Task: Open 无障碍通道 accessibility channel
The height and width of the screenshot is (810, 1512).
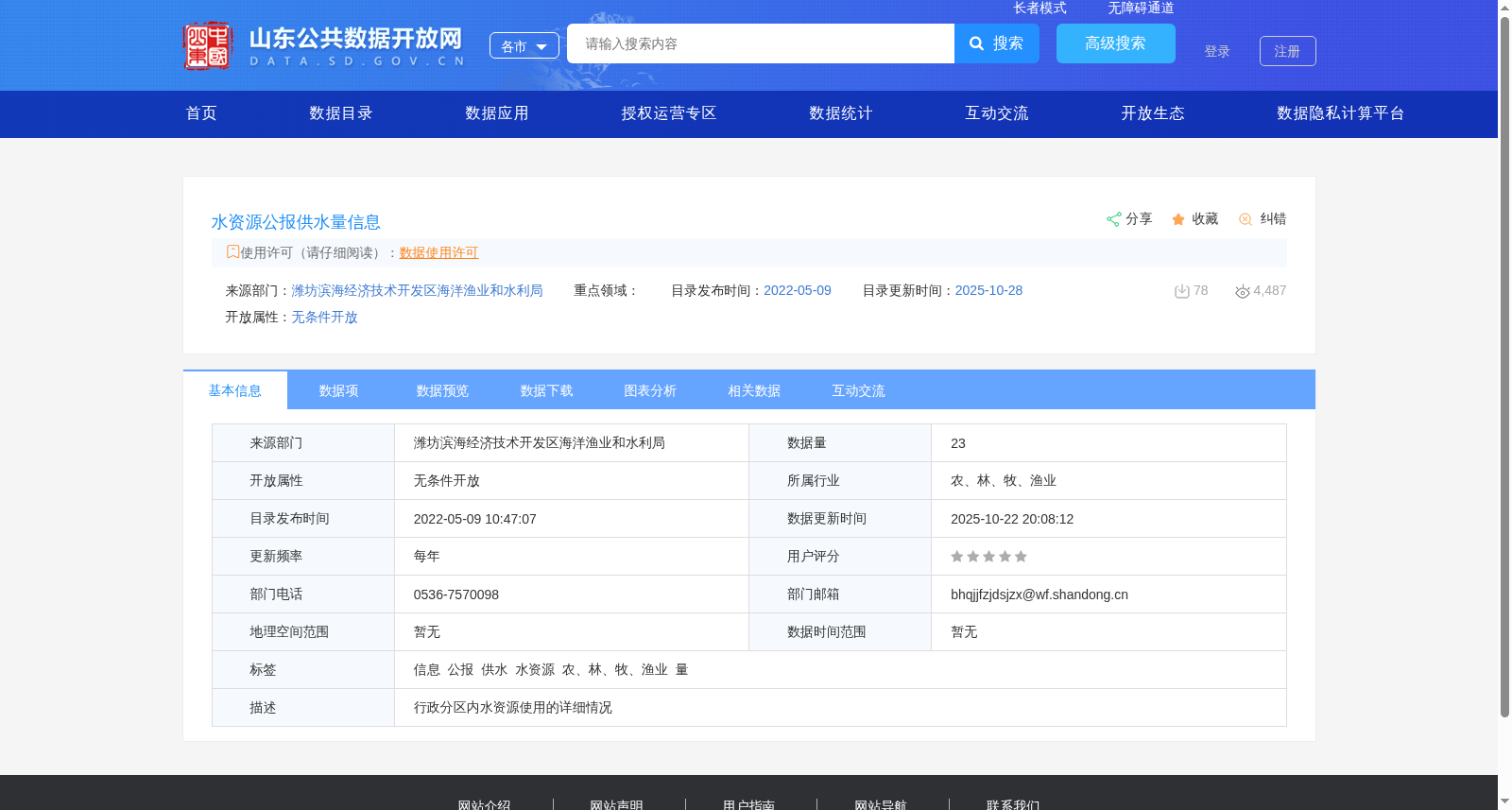Action: coord(1141,8)
